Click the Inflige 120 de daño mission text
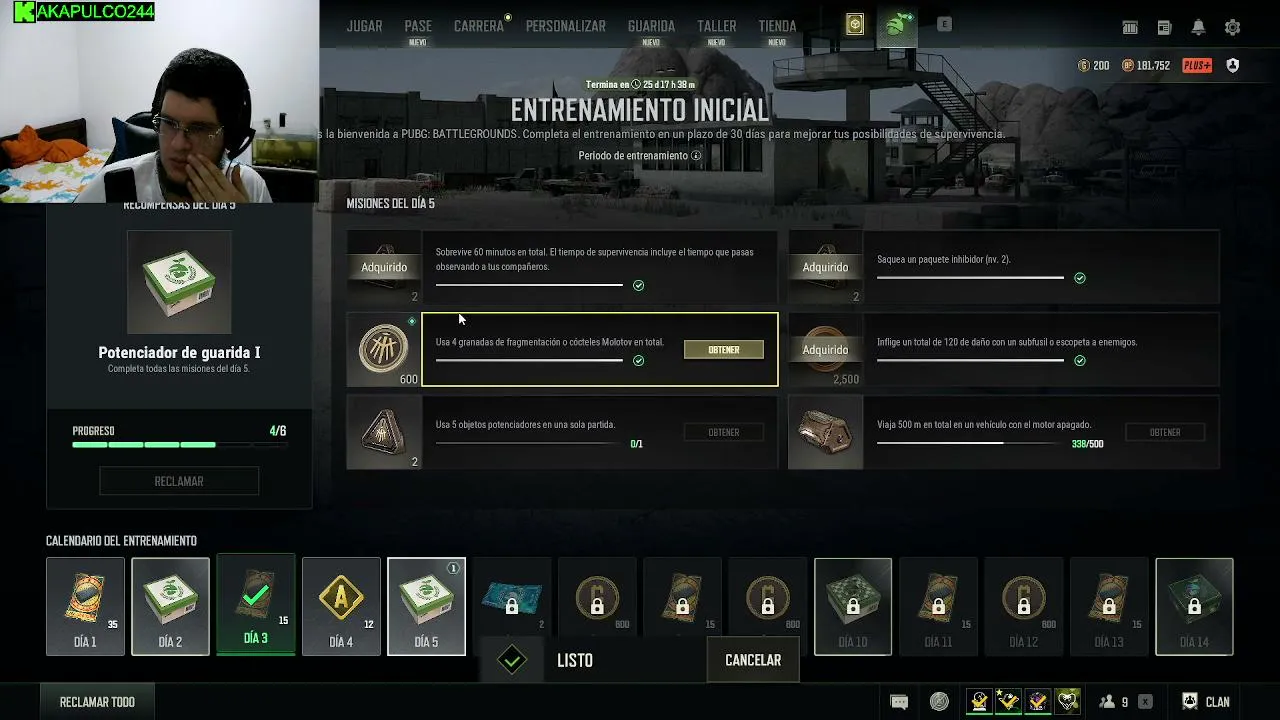 (1007, 342)
